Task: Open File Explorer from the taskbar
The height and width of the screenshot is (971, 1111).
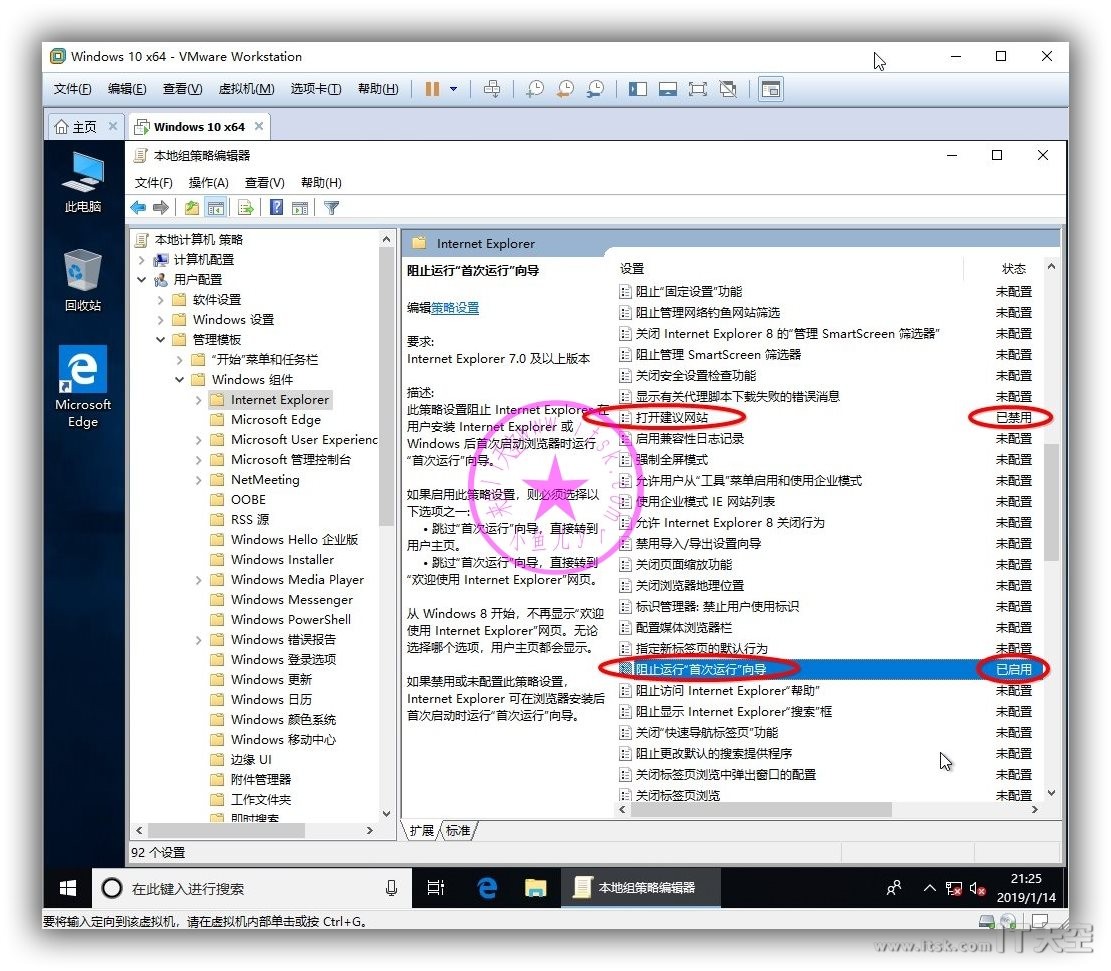Action: pyautogui.click(x=535, y=888)
